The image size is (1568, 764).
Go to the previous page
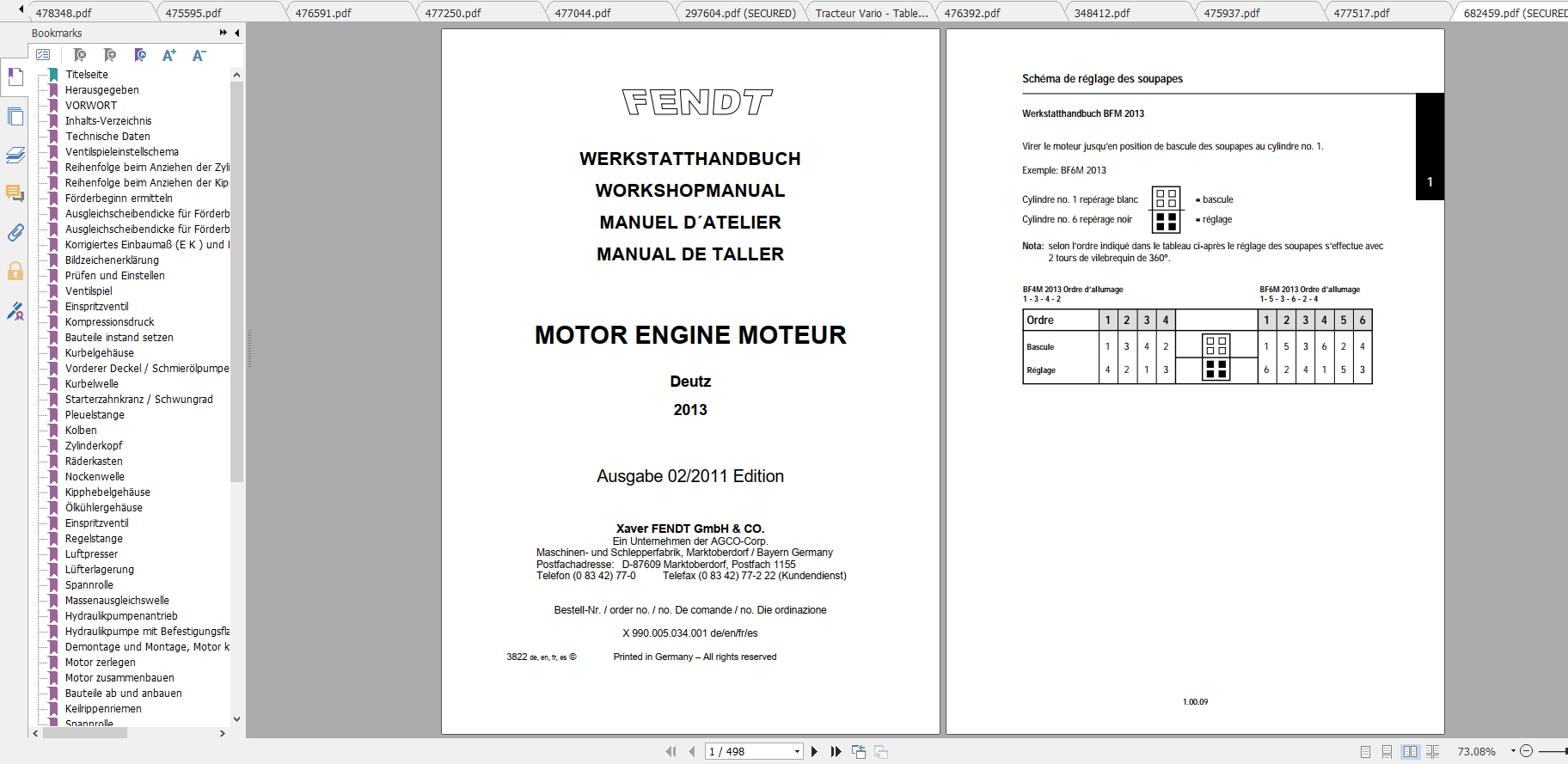click(692, 751)
